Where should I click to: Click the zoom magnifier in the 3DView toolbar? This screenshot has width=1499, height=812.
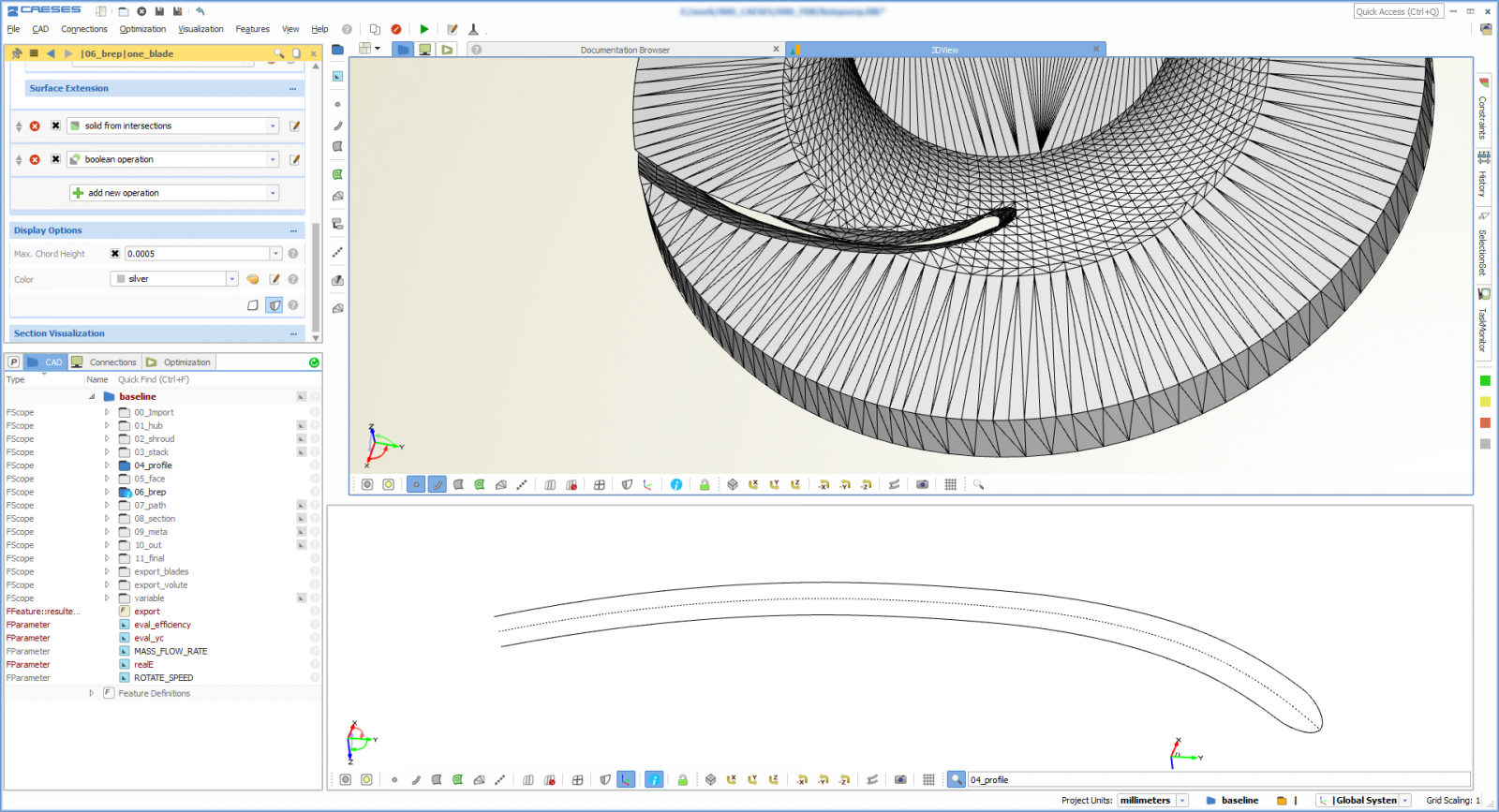click(x=979, y=484)
